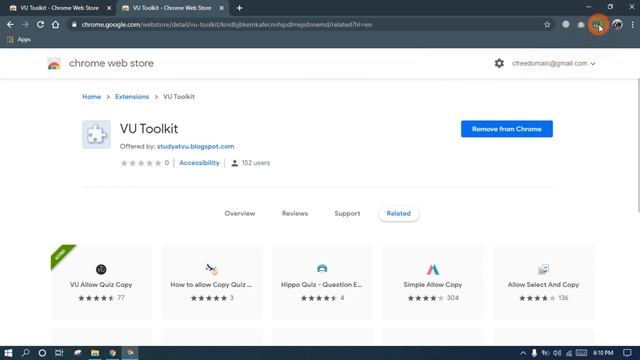Open Windows search from taskbar
The image size is (640, 360).
25,353
